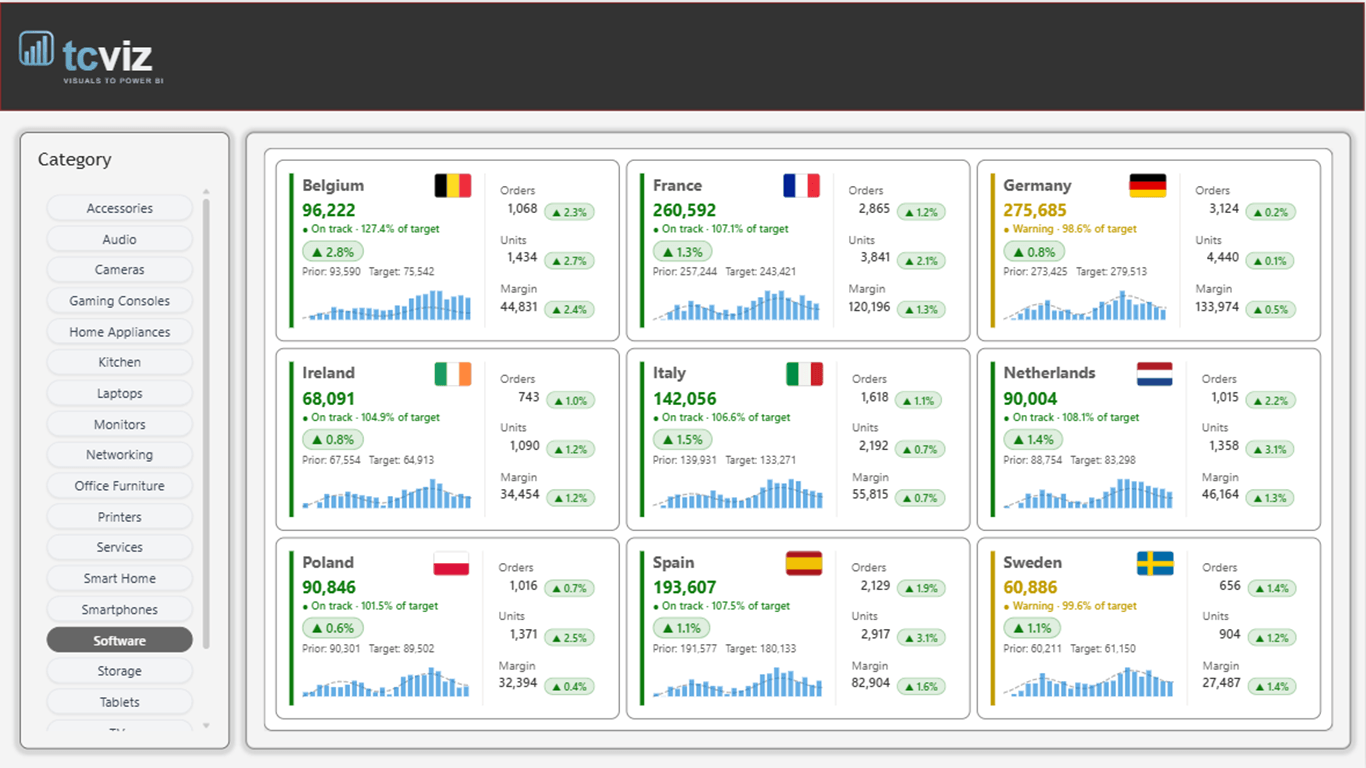This screenshot has height=768, width=1366.
Task: Select the Printers category
Action: 120,517
